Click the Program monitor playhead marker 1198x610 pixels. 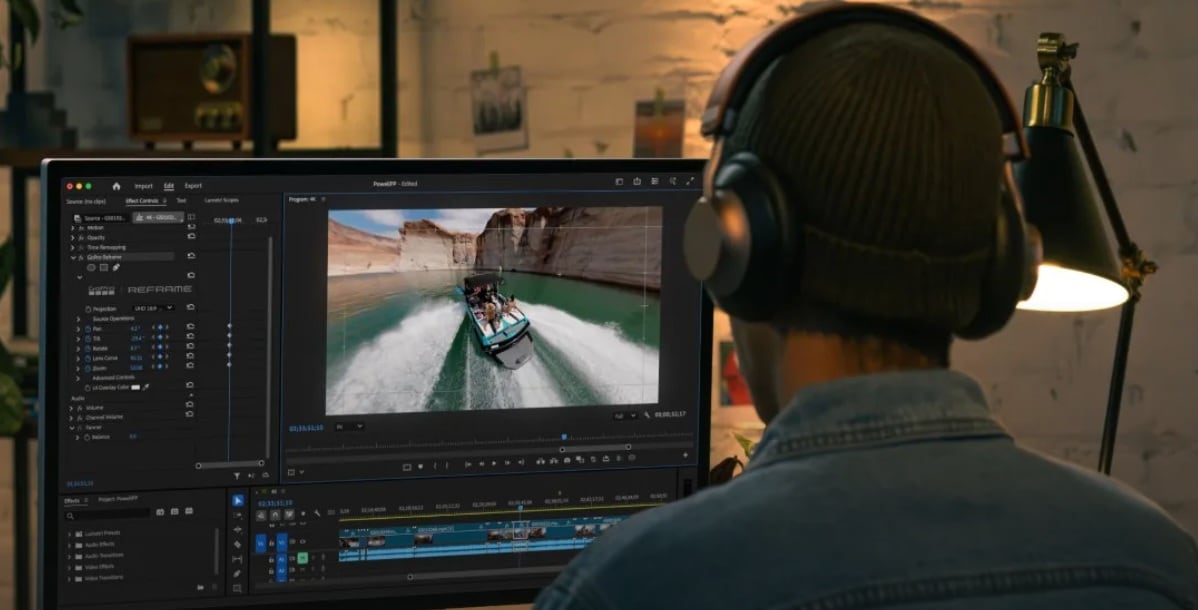pos(564,437)
